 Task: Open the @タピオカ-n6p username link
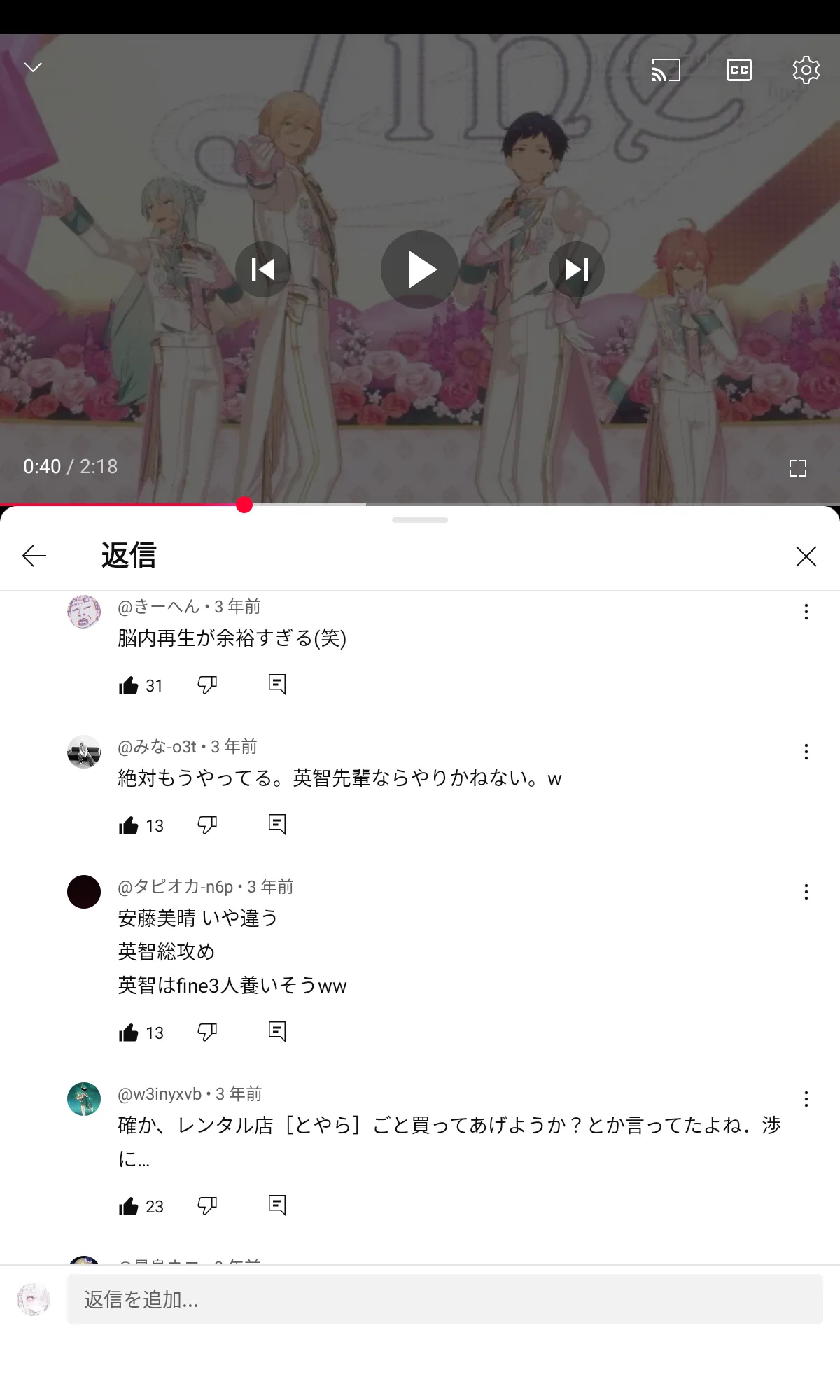pos(176,887)
